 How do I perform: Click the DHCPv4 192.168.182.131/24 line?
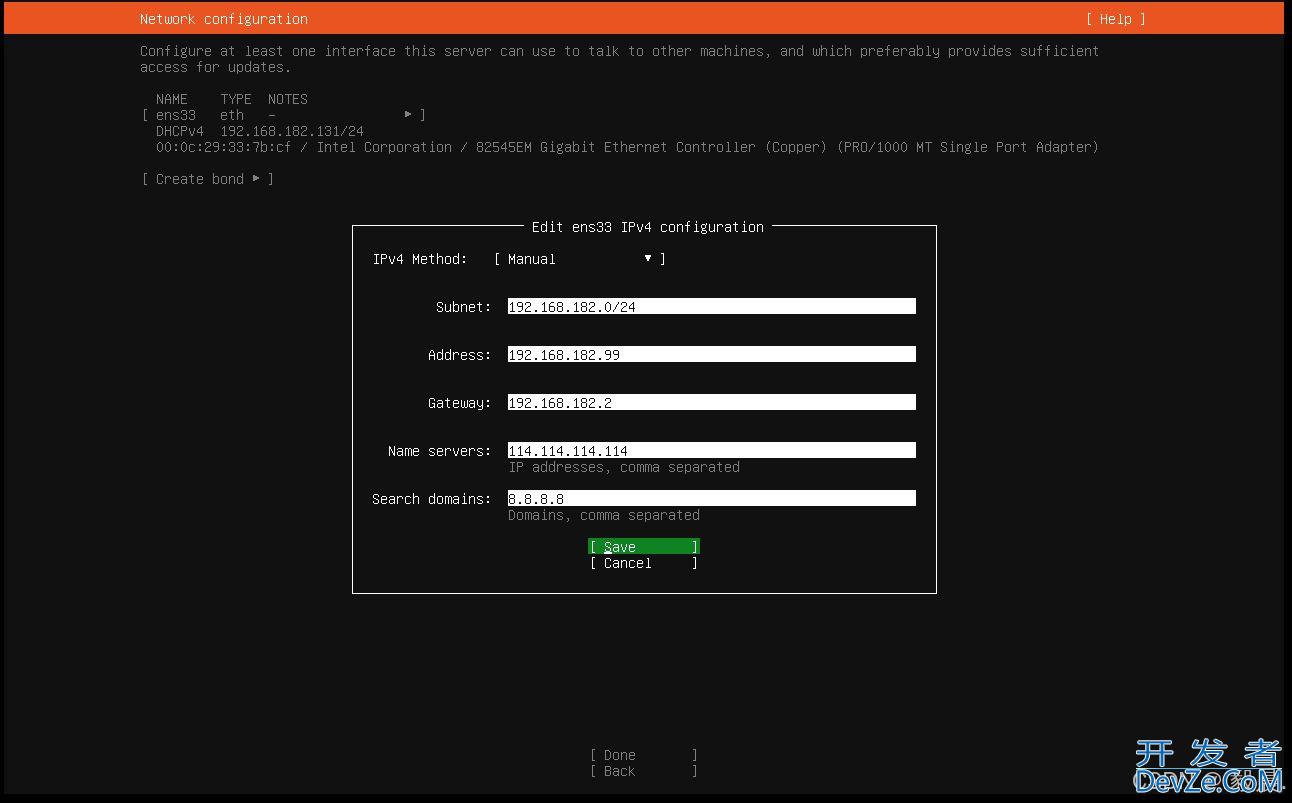click(x=260, y=131)
